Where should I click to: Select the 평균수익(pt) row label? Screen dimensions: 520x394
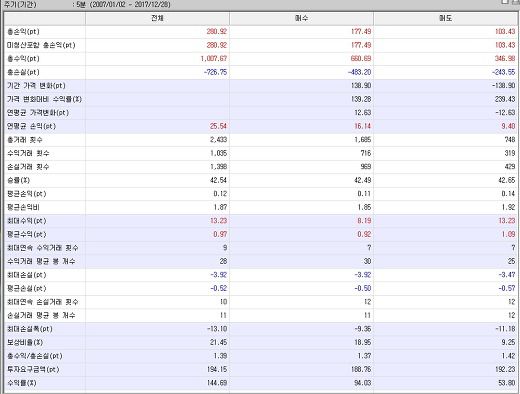pyautogui.click(x=27, y=234)
